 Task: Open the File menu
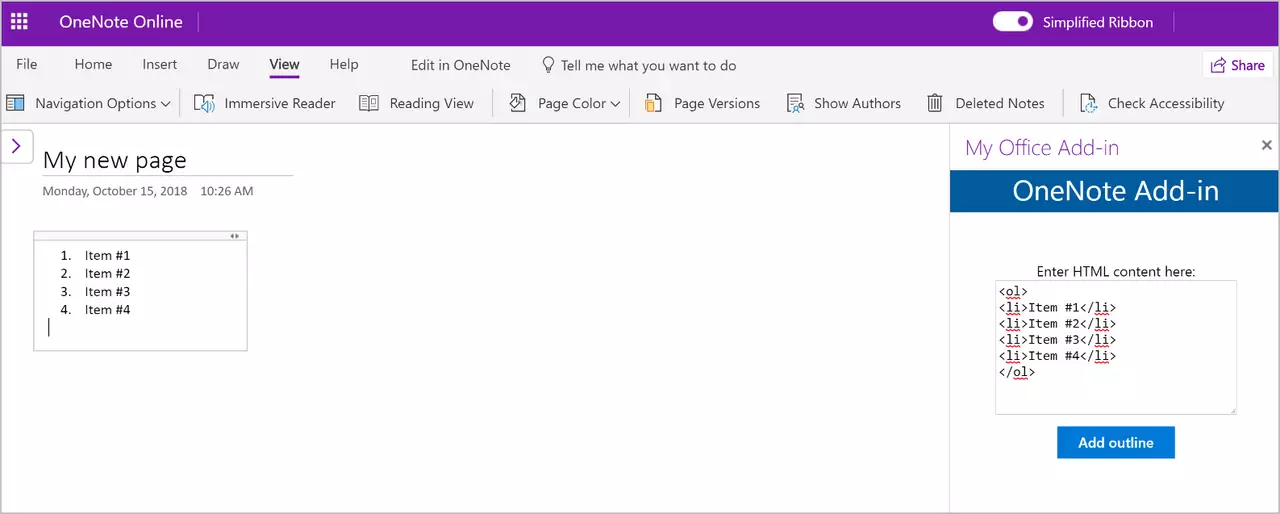27,65
